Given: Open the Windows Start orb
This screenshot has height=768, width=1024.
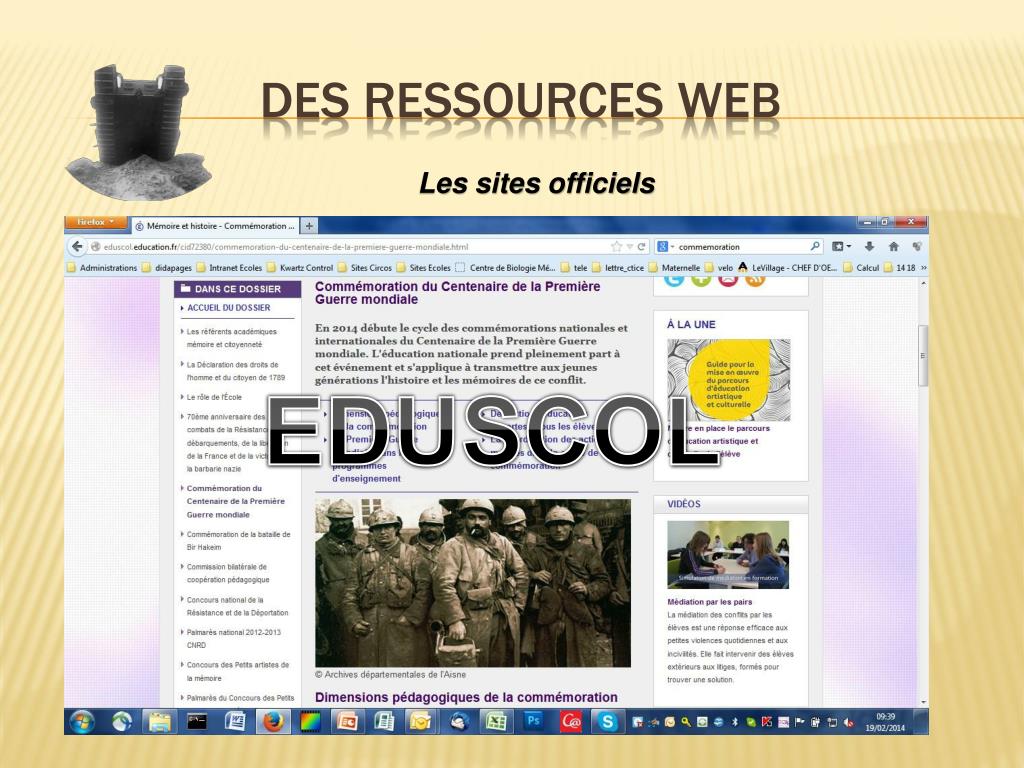Looking at the screenshot, I should pos(82,722).
